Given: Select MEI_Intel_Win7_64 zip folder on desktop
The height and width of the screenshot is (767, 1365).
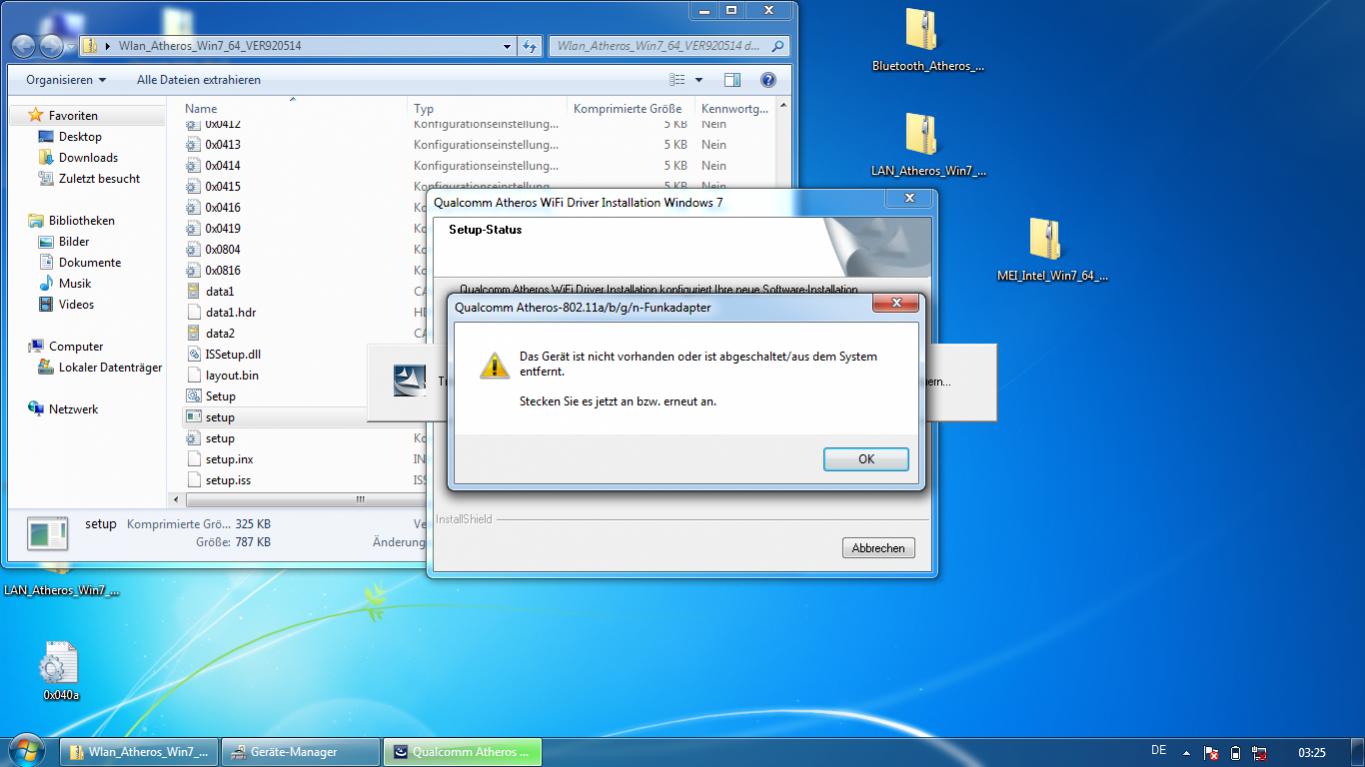Looking at the screenshot, I should (x=1052, y=251).
